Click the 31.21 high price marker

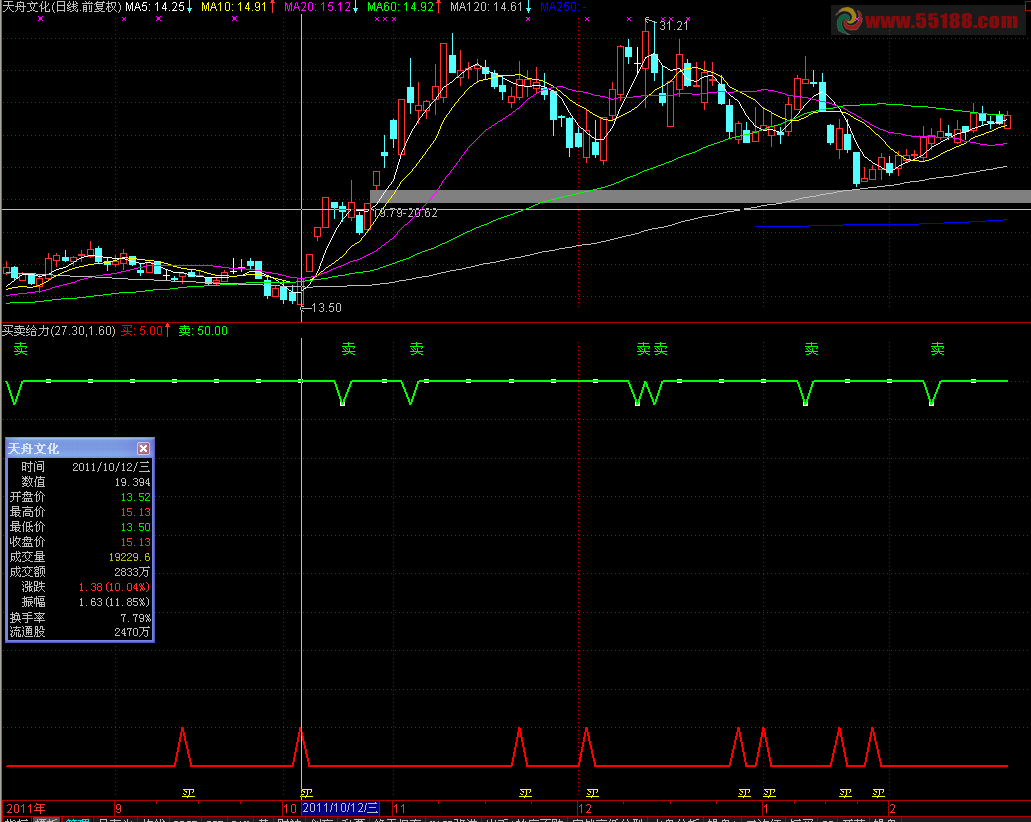click(673, 26)
